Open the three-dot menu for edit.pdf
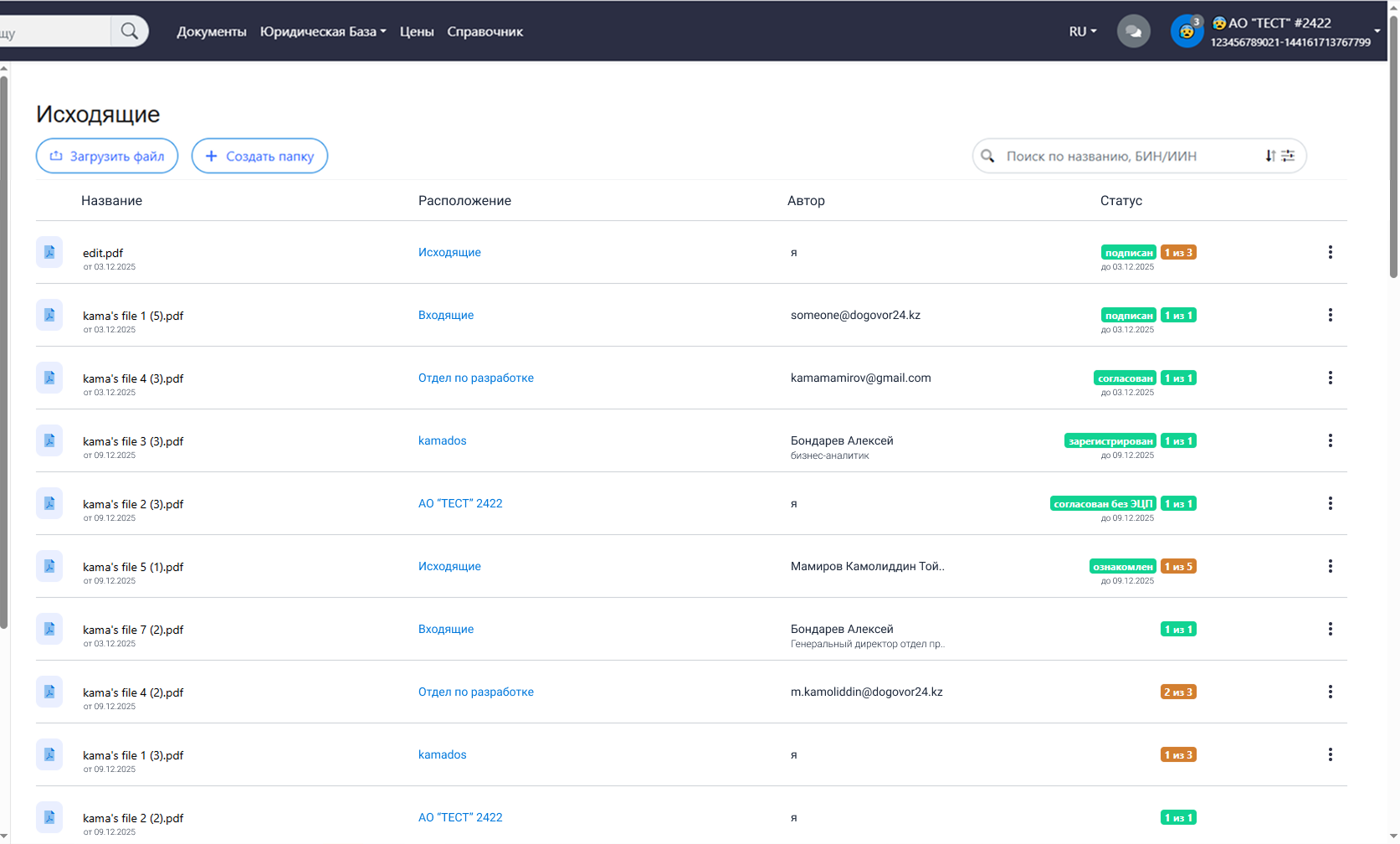The image size is (1400, 844). click(x=1330, y=252)
